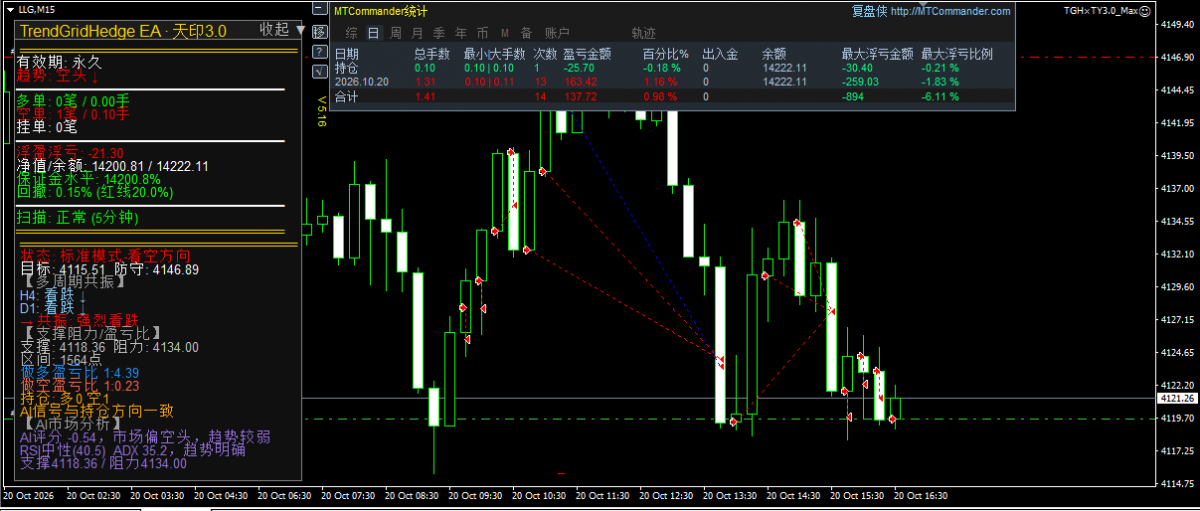Click the 趋势: 空头 trend line
This screenshot has width=1200, height=511.
pos(58,74)
